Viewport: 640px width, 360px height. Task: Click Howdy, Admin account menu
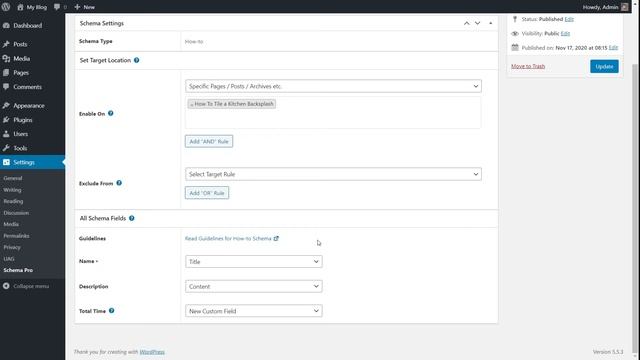coord(605,7)
